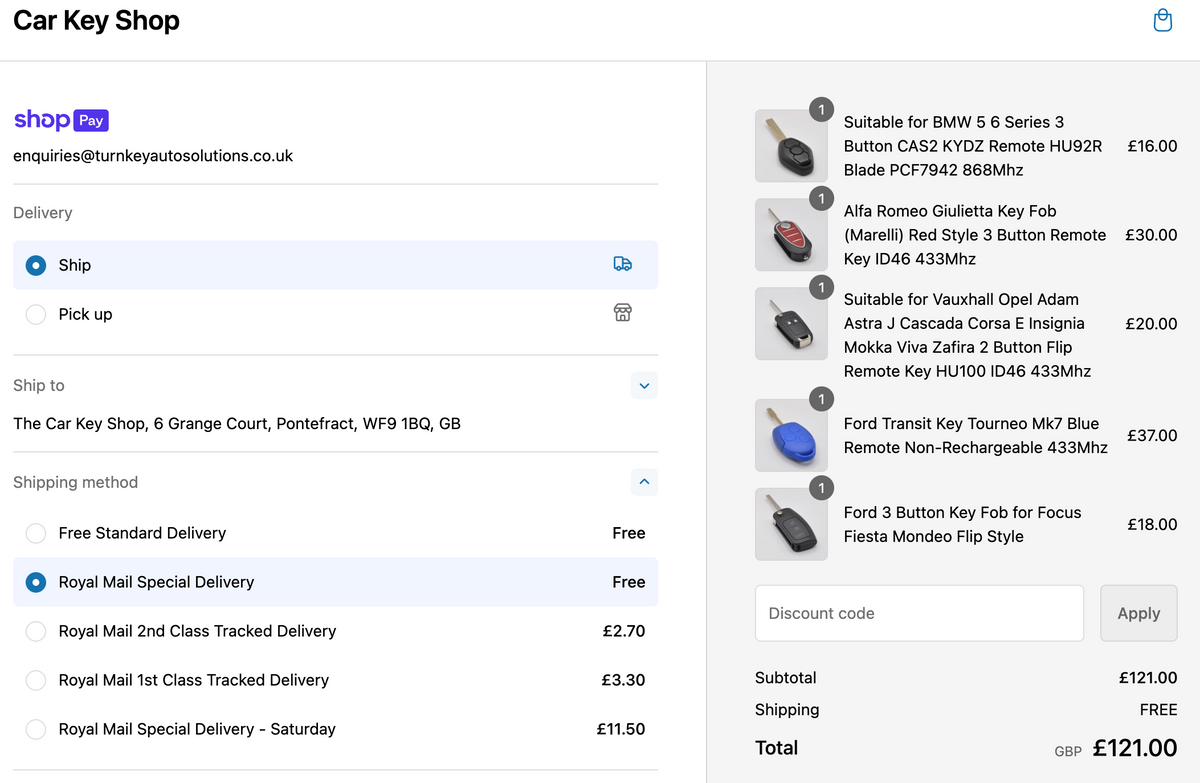Click the £3.30 shipping price
1200x783 pixels.
[x=623, y=680]
